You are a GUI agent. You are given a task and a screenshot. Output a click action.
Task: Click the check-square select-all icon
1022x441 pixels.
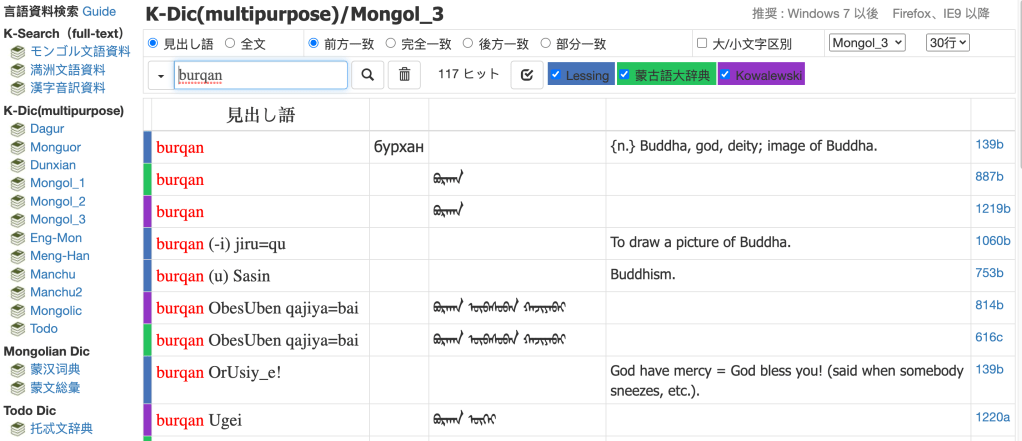point(526,75)
